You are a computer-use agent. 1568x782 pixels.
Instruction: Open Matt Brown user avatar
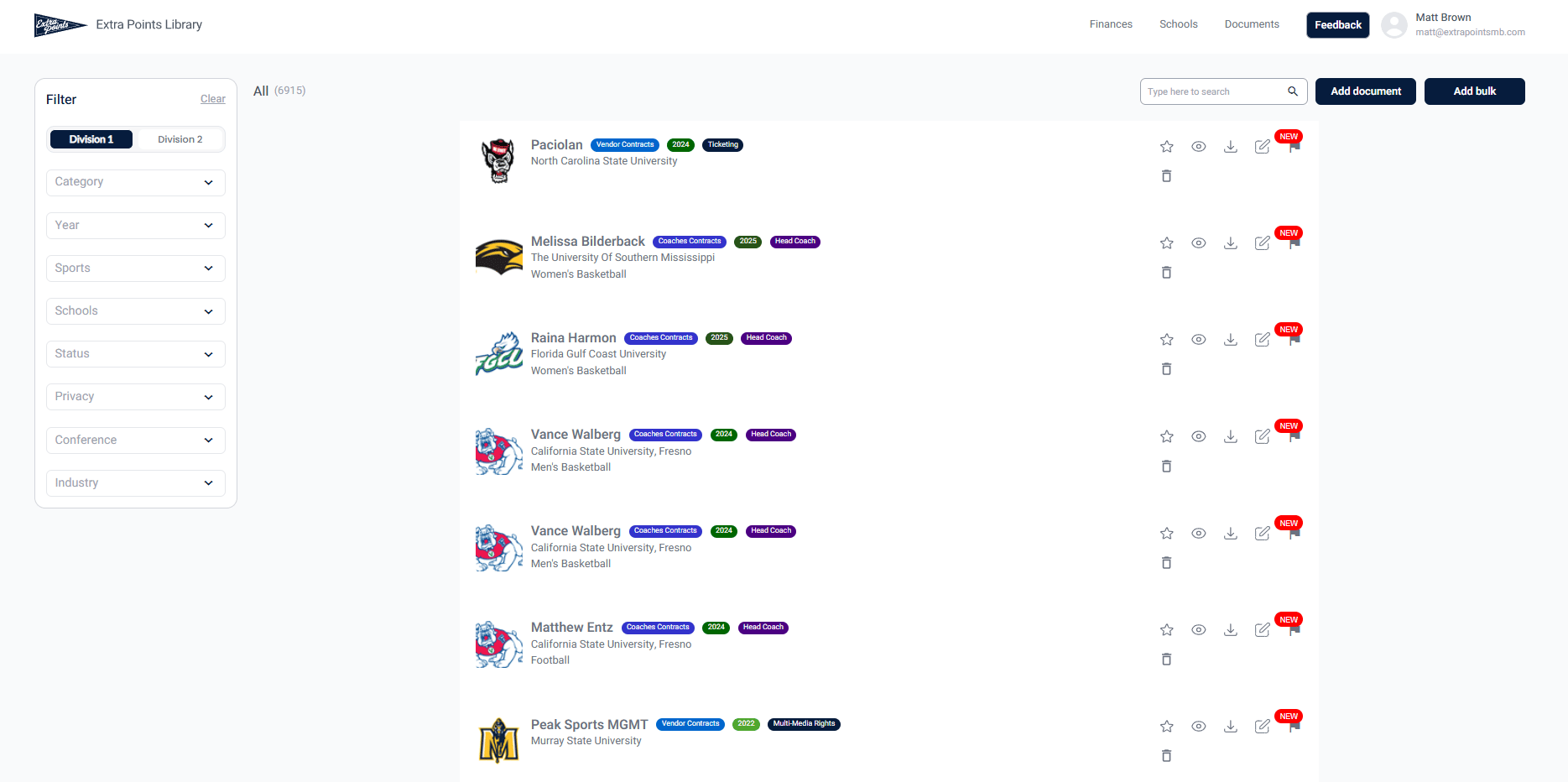click(x=1394, y=25)
